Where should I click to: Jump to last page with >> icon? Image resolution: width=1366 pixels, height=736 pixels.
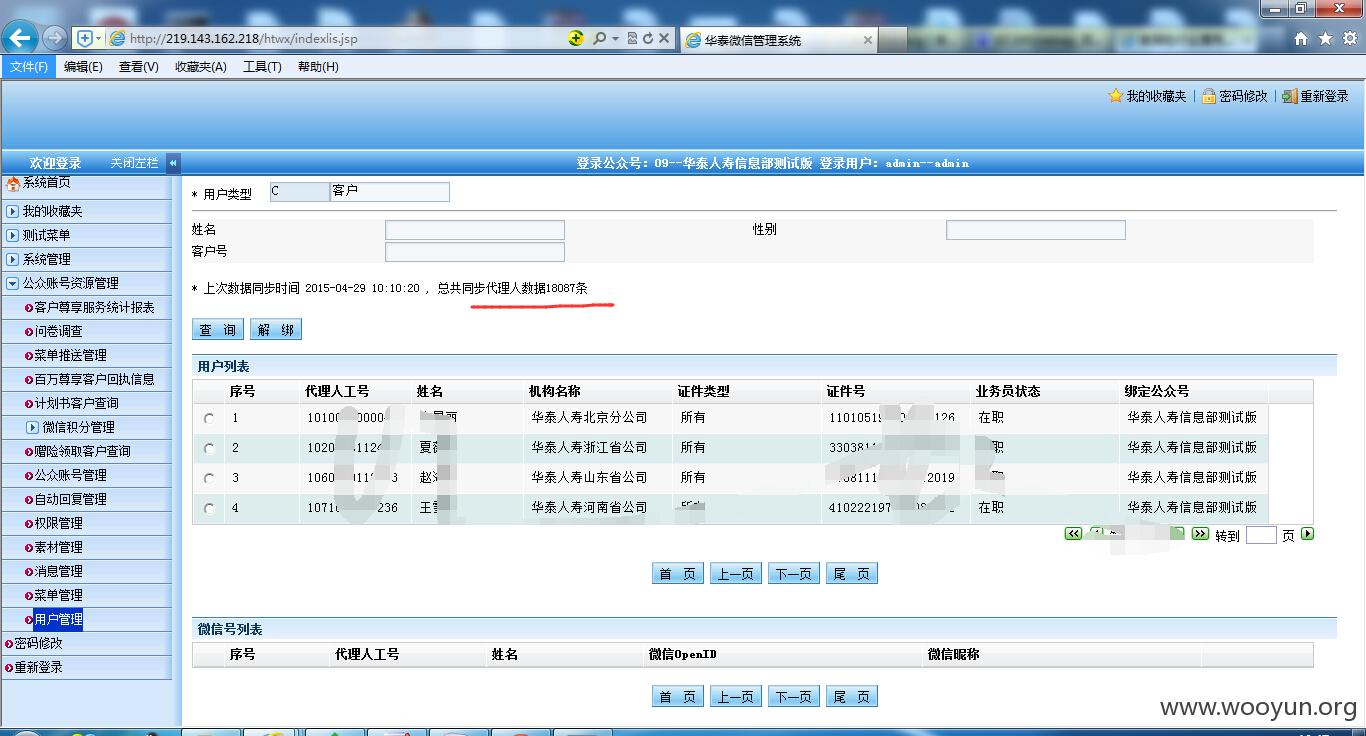(1200, 534)
